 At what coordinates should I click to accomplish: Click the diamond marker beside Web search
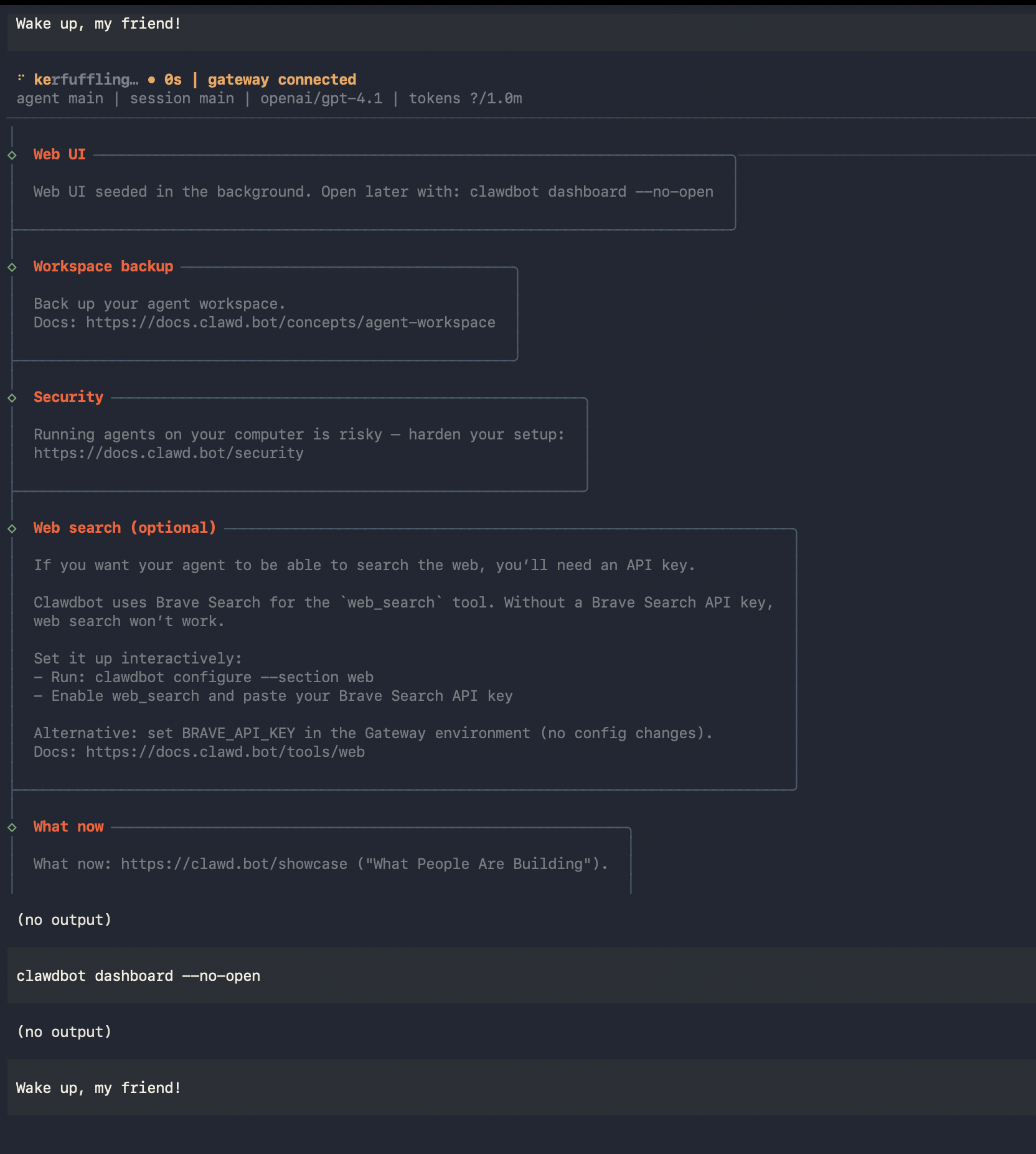click(12, 528)
